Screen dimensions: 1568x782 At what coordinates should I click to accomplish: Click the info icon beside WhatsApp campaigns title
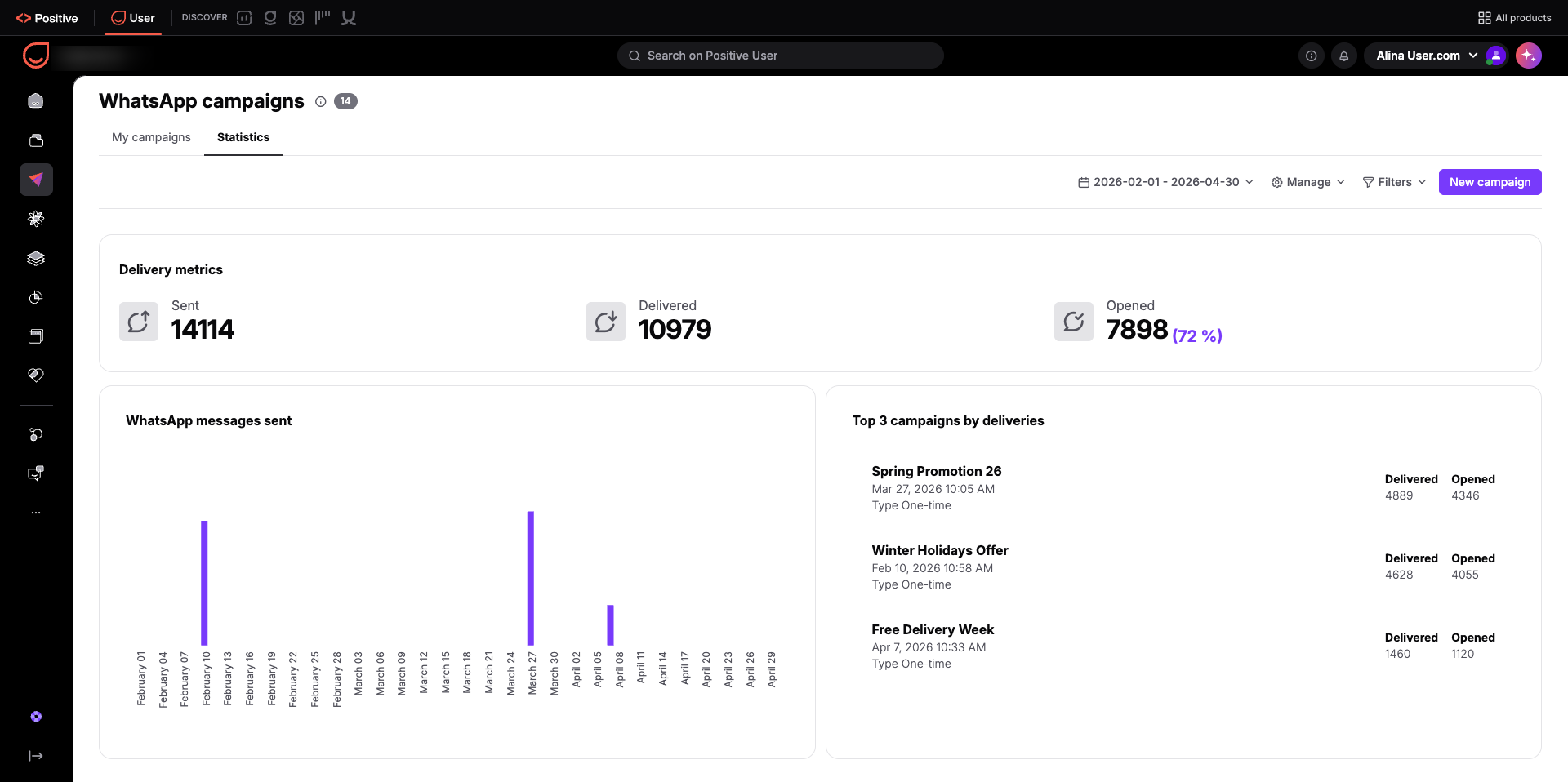click(x=321, y=101)
